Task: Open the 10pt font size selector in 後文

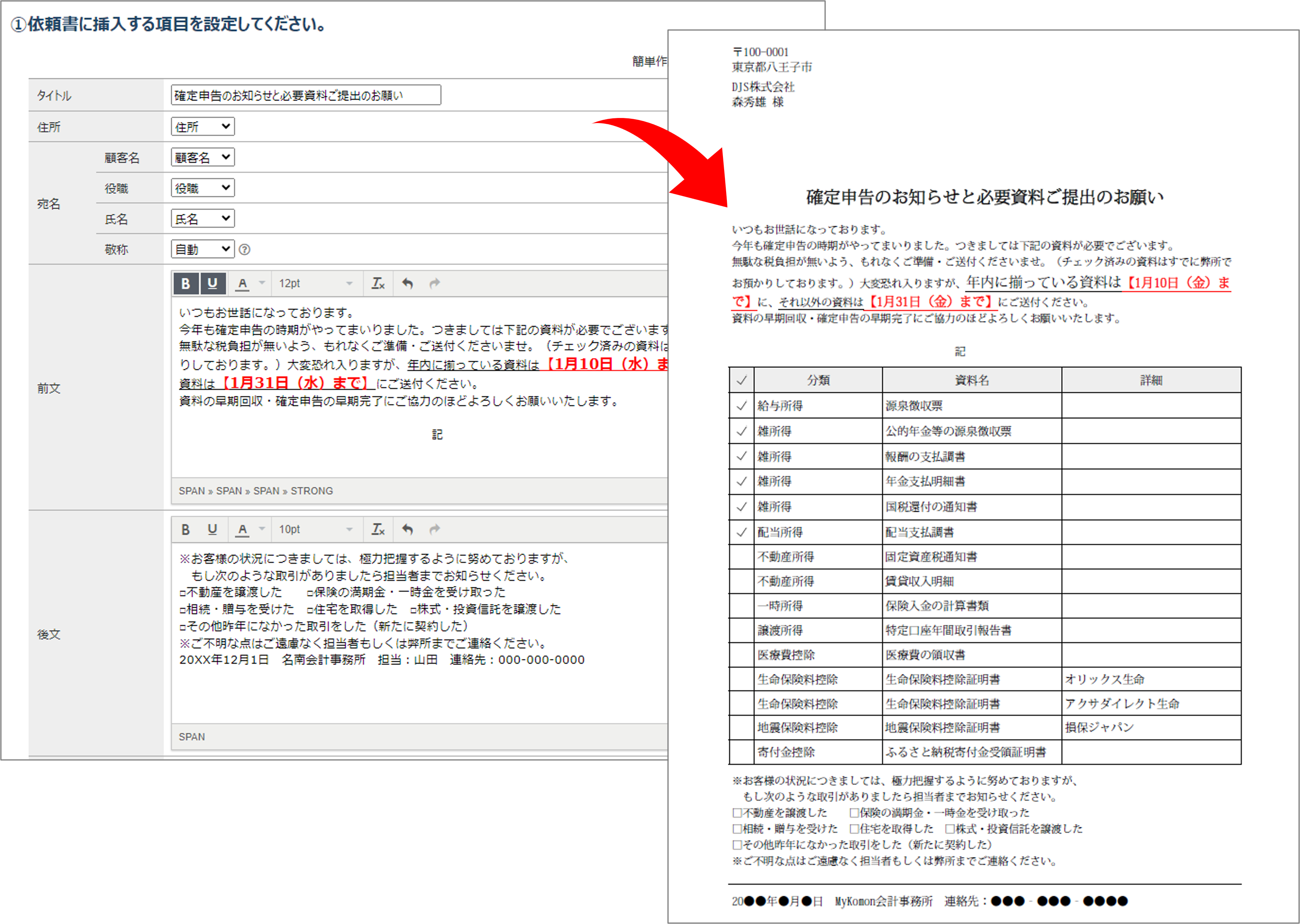Action: click(316, 529)
